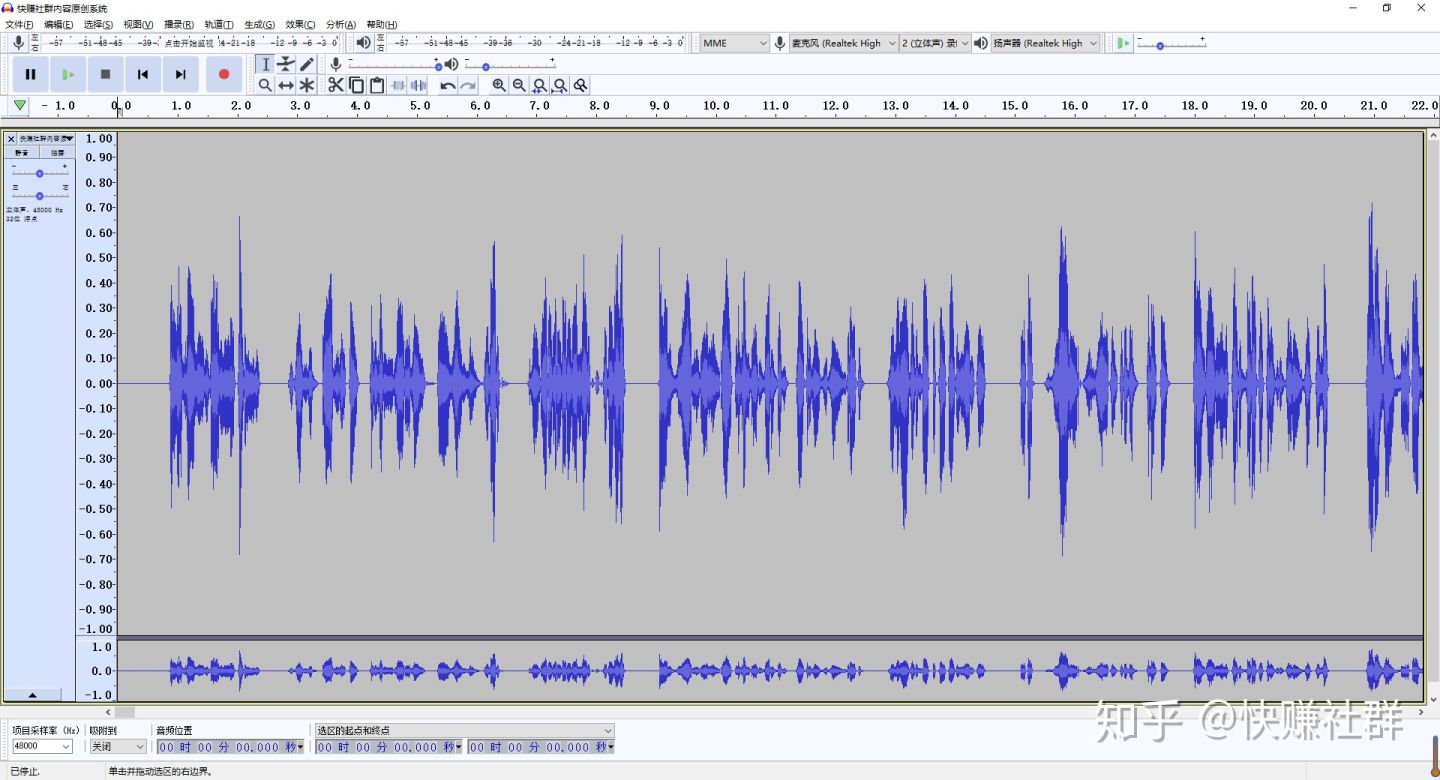Screen dimensions: 1440x780
Task: Open the track name dropdown menu
Action: (x=46, y=139)
